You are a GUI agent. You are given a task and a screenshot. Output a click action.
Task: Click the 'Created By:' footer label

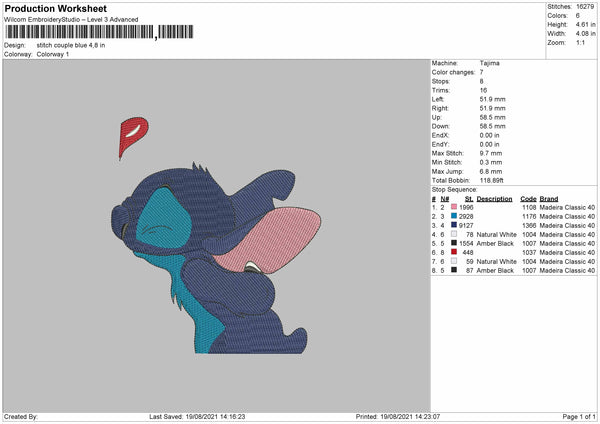coord(21,417)
